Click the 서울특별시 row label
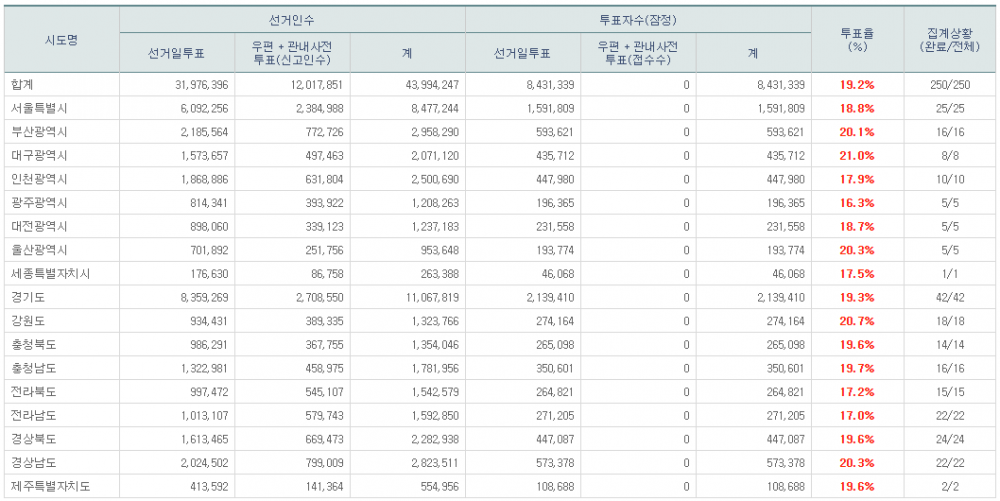This screenshot has height=501, width=1000. tap(39, 109)
